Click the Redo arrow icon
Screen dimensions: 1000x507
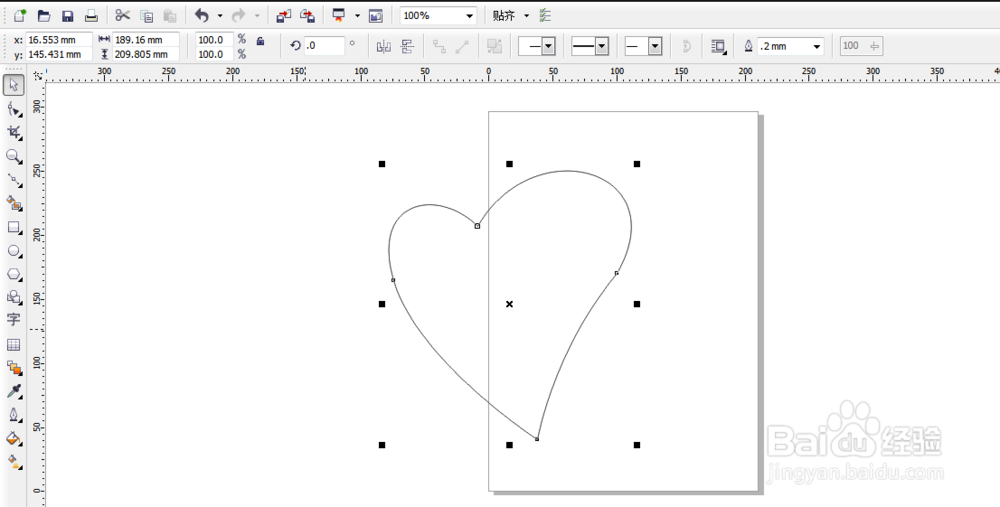tap(239, 15)
